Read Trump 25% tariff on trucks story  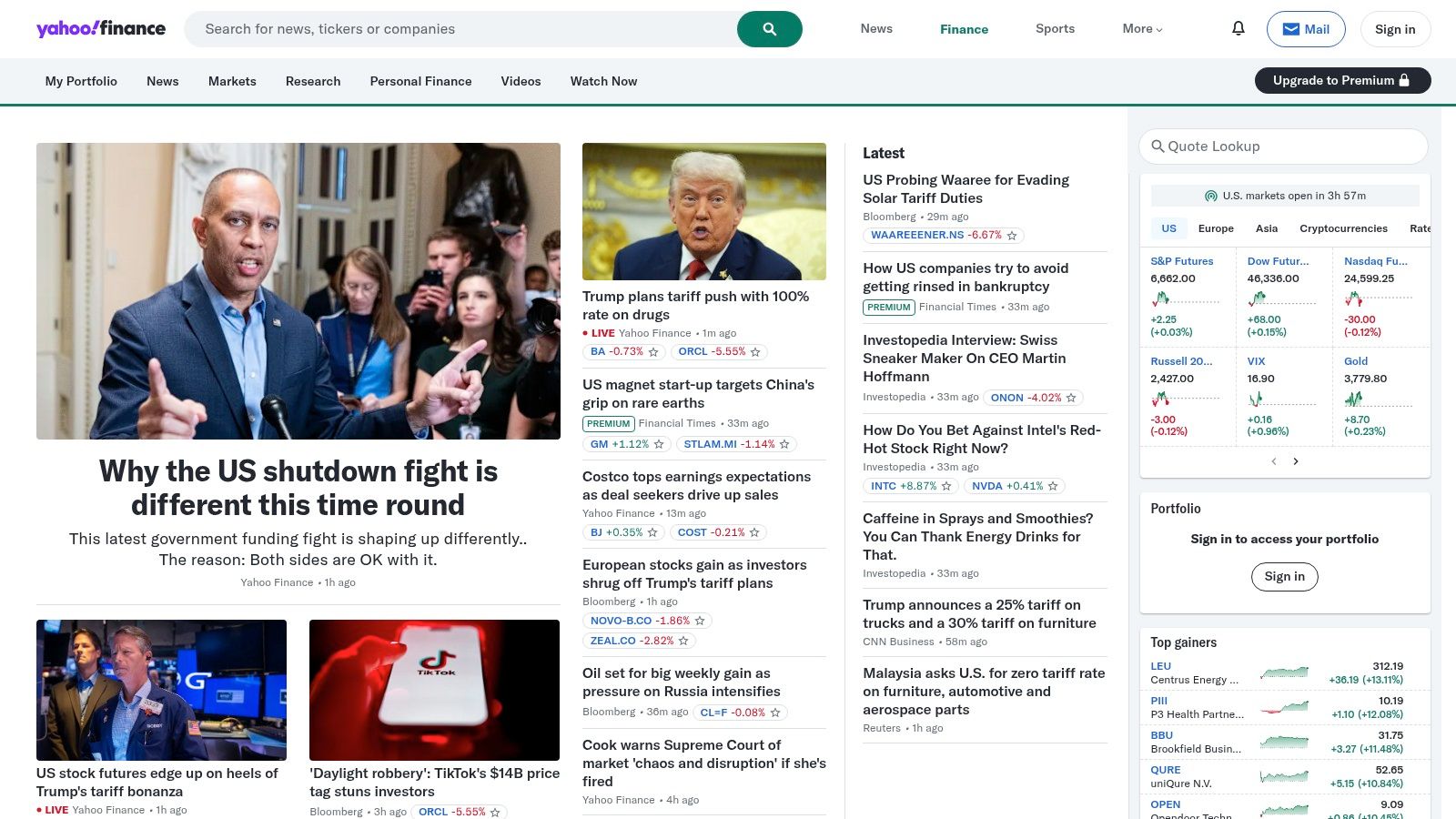click(979, 614)
